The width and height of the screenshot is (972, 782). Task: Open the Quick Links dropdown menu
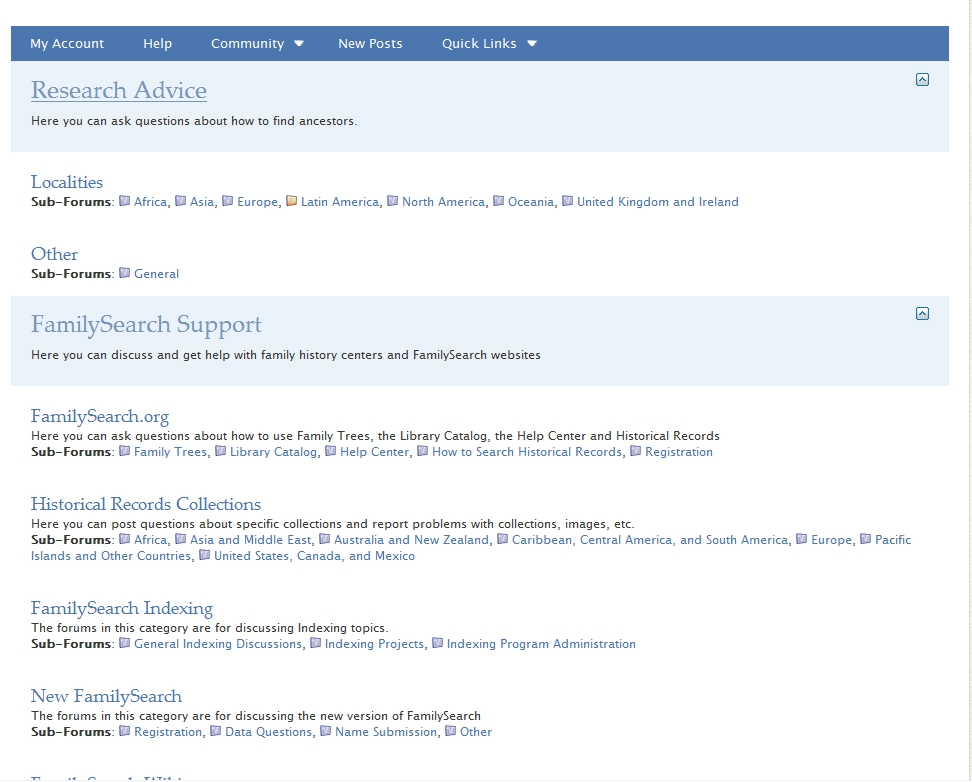(489, 43)
